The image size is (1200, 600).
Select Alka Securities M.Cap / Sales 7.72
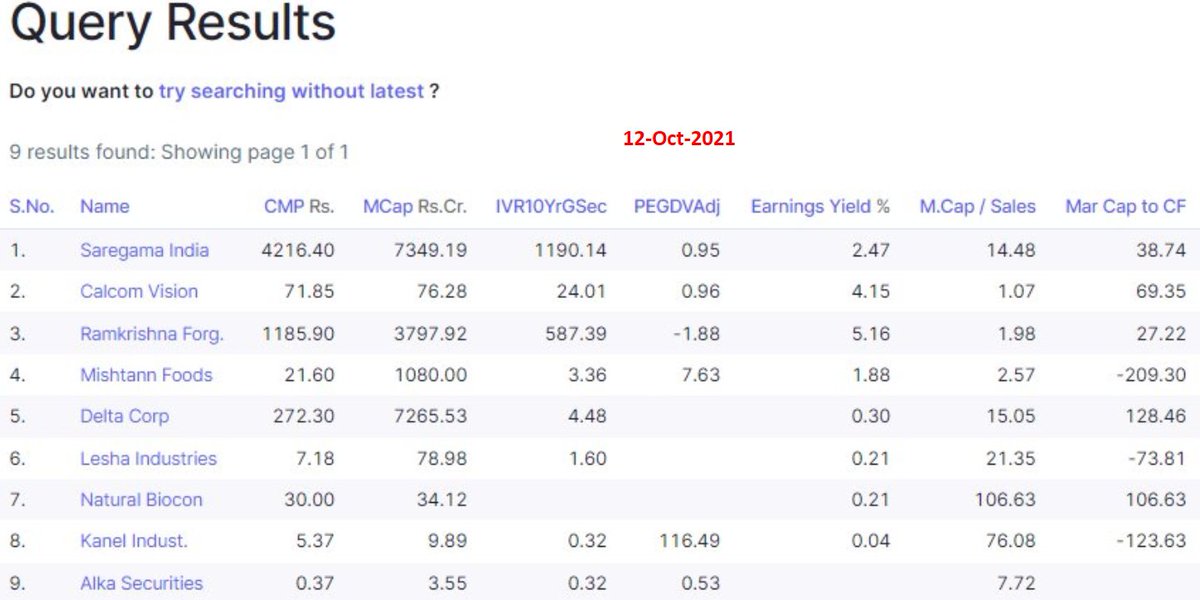point(1016,583)
